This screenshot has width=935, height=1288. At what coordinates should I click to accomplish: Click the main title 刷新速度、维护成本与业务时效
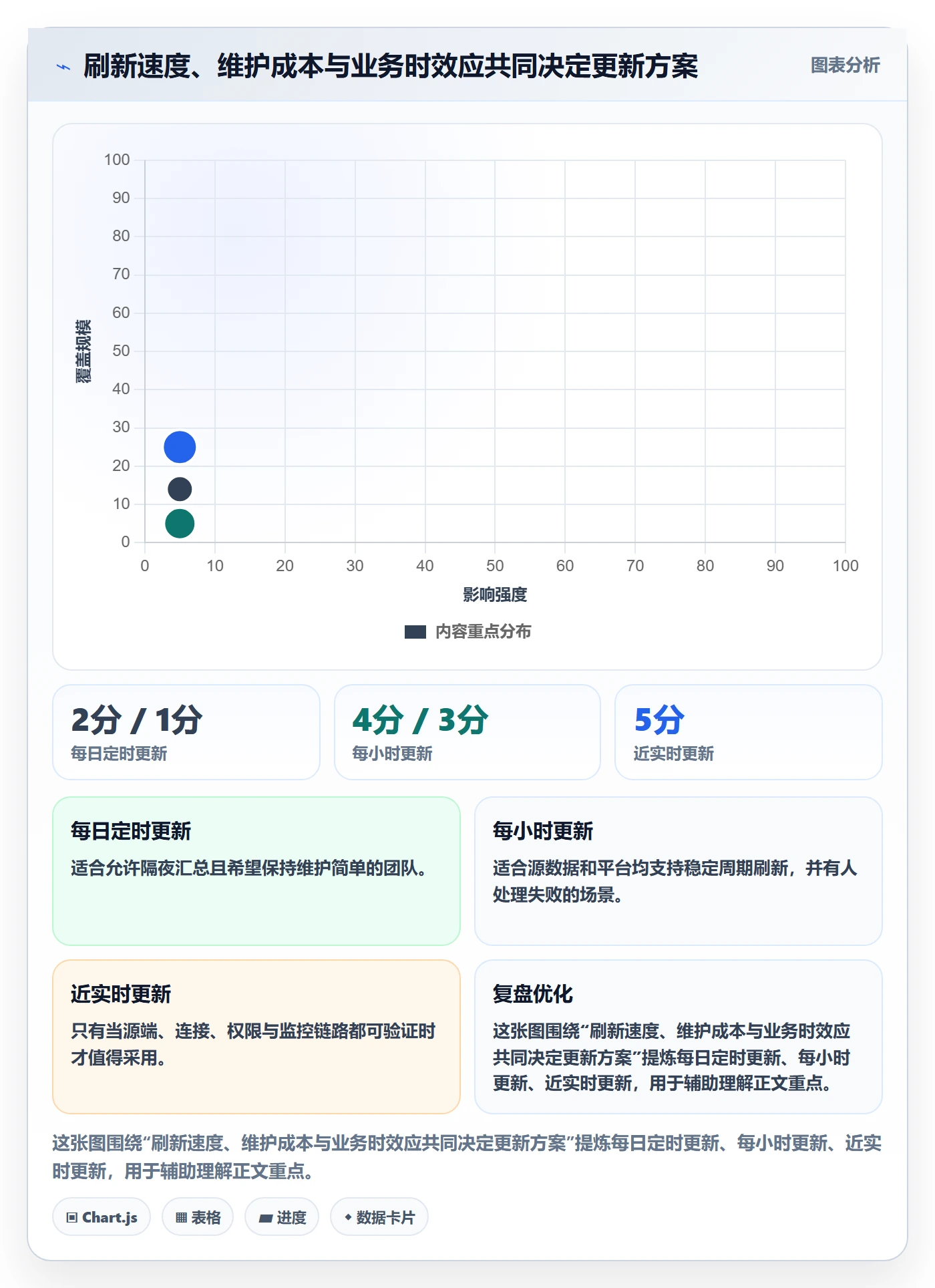pyautogui.click(x=391, y=66)
